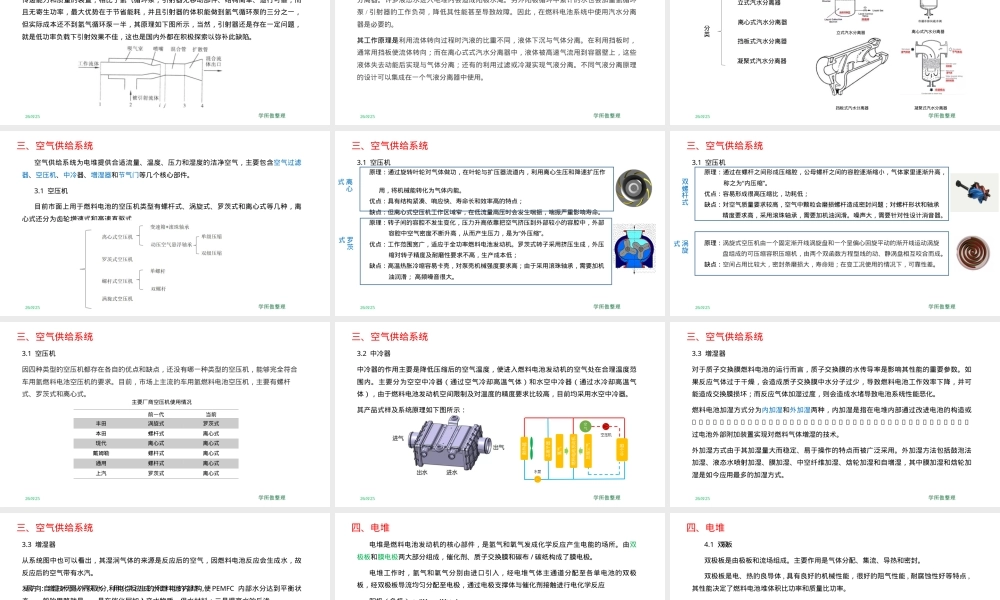Click the 离心式 side label beside the impeller description

pos(345,186)
